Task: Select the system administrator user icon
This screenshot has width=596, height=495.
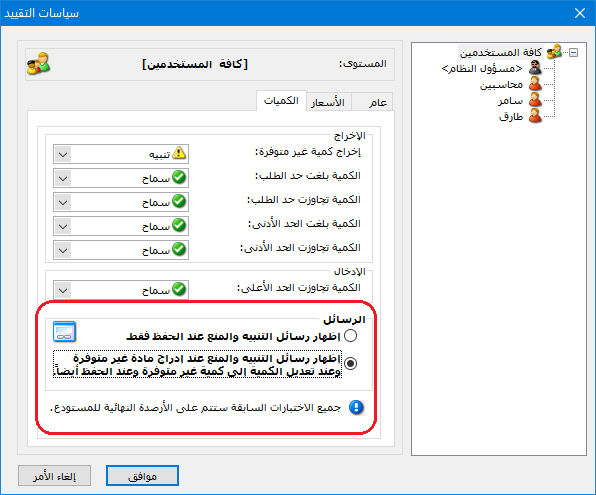Action: (x=535, y=68)
